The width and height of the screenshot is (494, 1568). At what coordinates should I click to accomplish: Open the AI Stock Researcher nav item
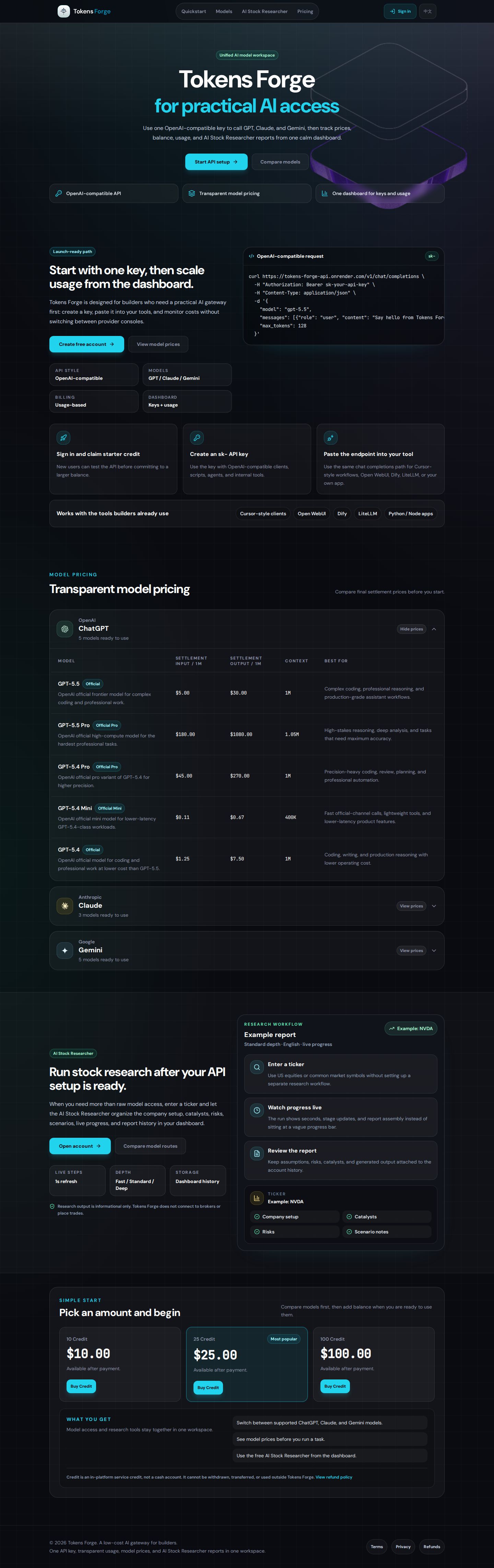point(264,11)
